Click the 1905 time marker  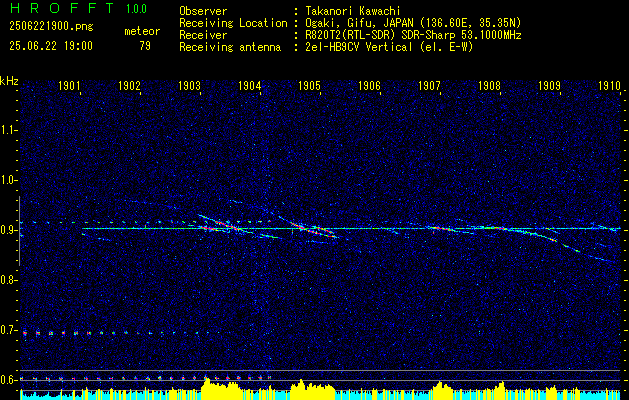tap(309, 85)
